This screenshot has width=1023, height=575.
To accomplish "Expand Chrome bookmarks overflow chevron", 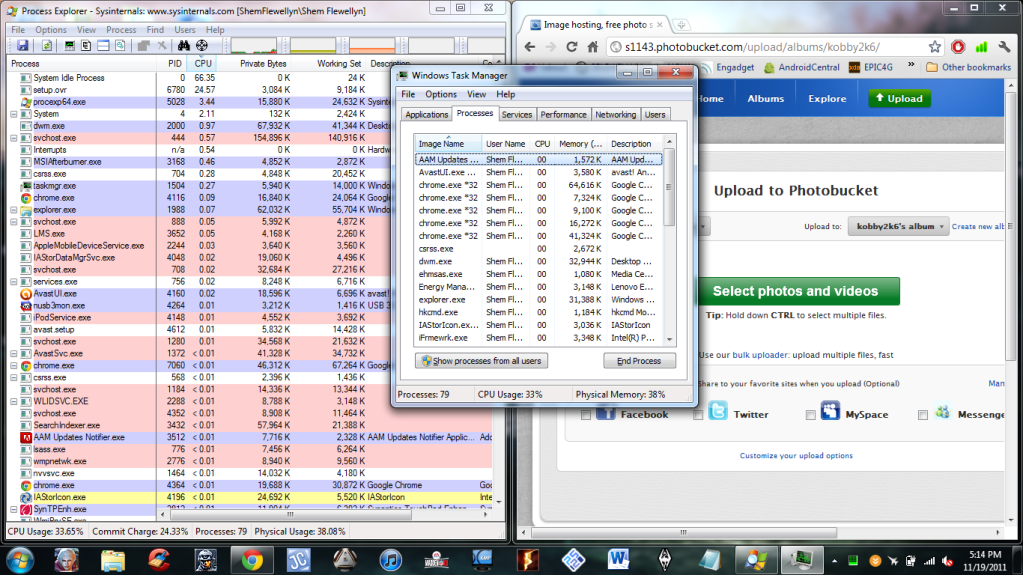I will click(x=911, y=66).
